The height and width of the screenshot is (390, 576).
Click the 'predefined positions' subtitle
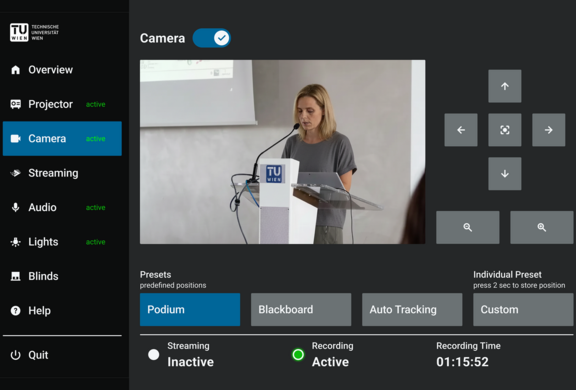[173, 285]
